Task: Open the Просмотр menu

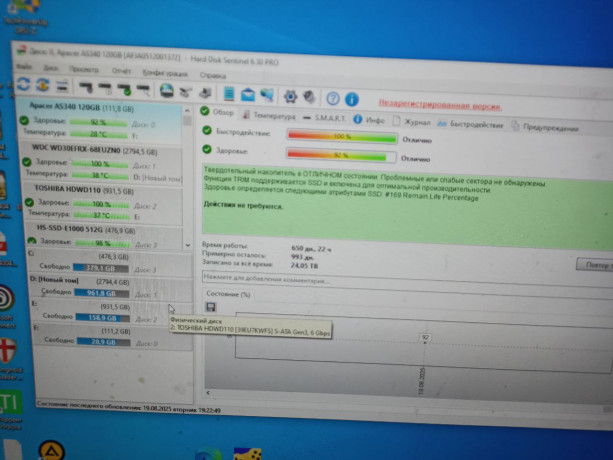Action: [84, 70]
